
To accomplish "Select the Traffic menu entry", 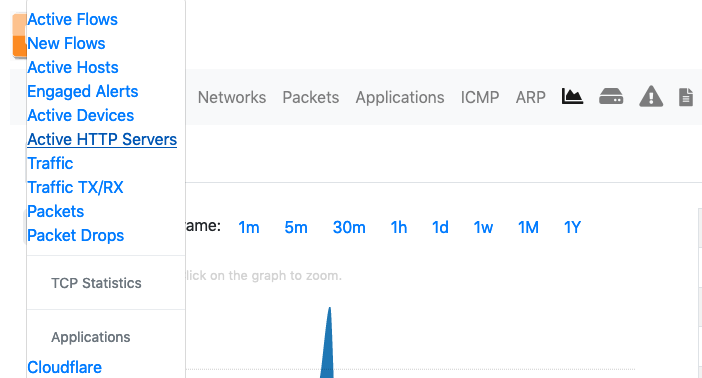I will point(50,163).
